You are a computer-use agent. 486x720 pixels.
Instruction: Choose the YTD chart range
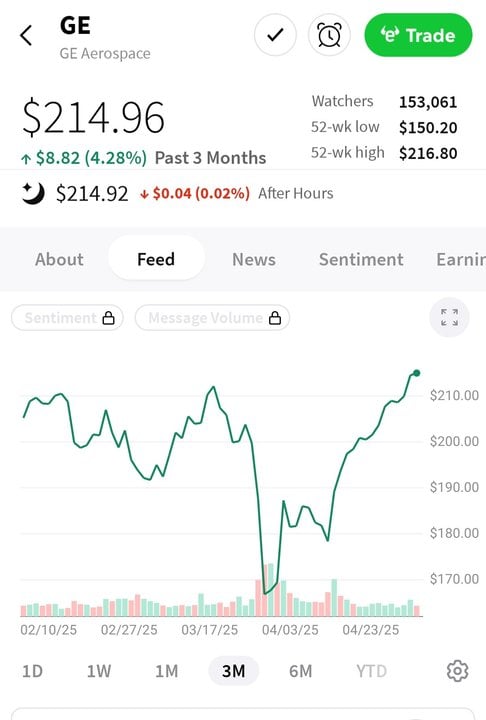tap(371, 671)
